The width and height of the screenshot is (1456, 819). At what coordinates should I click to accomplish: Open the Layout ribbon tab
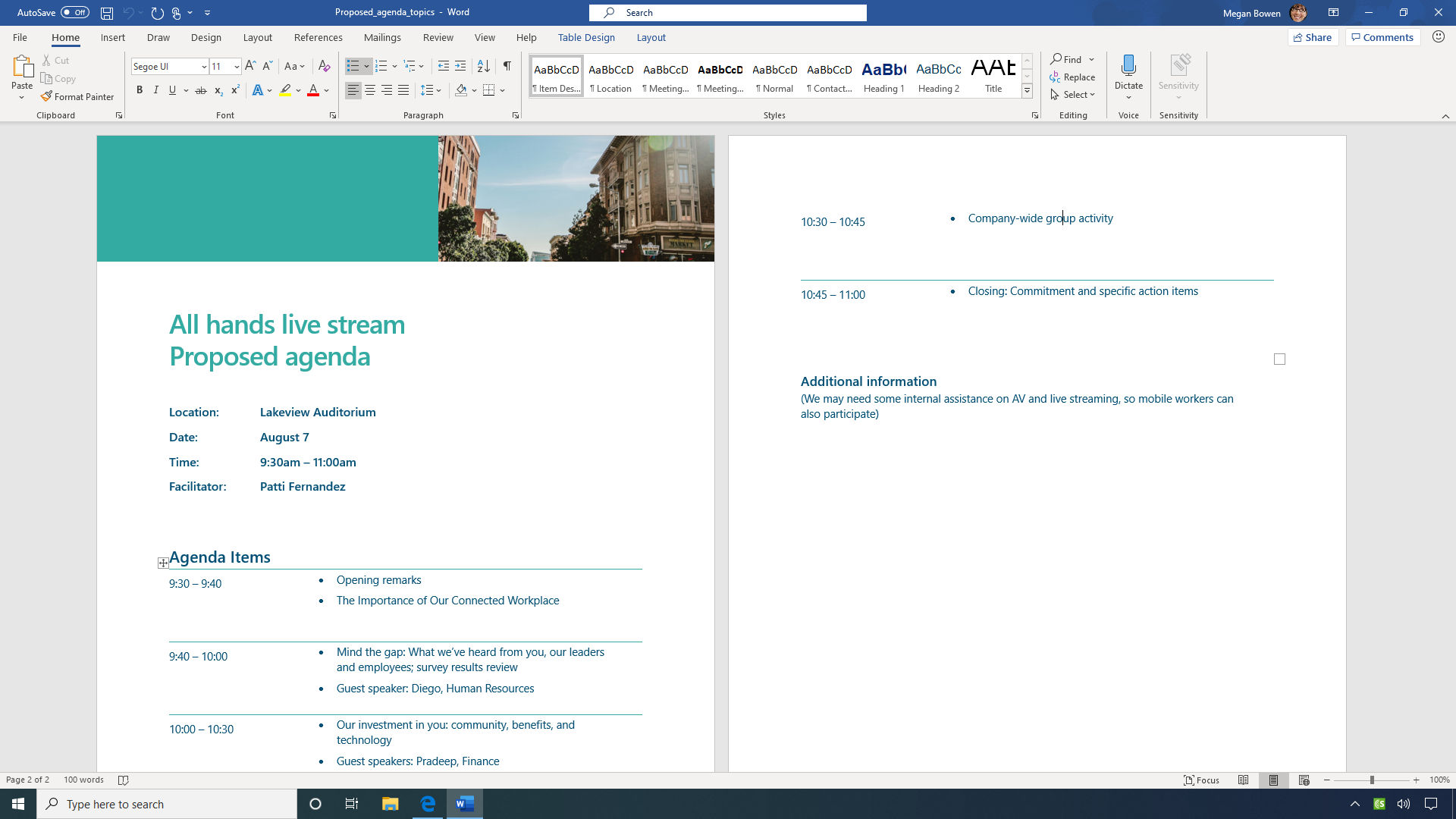pyautogui.click(x=257, y=38)
